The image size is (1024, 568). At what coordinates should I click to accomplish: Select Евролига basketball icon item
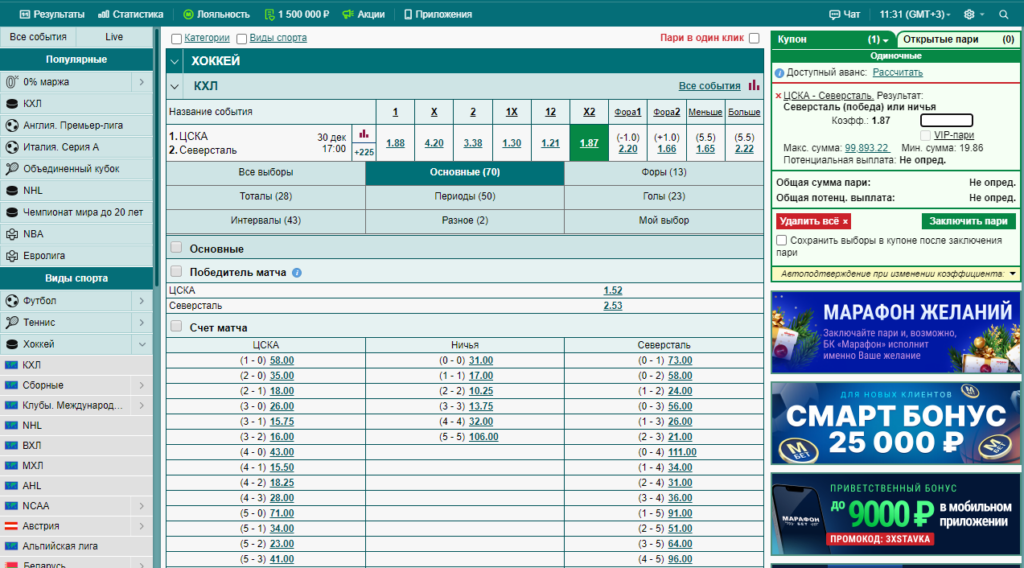point(12,256)
